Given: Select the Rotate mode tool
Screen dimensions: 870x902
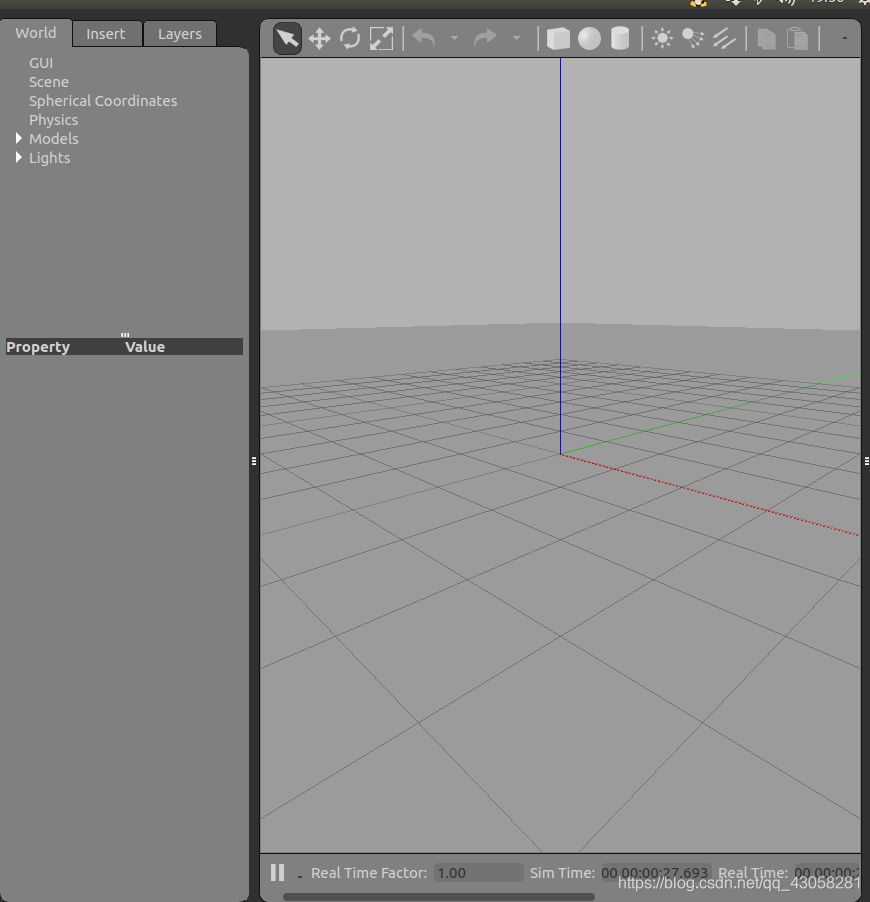Looking at the screenshot, I should (350, 39).
